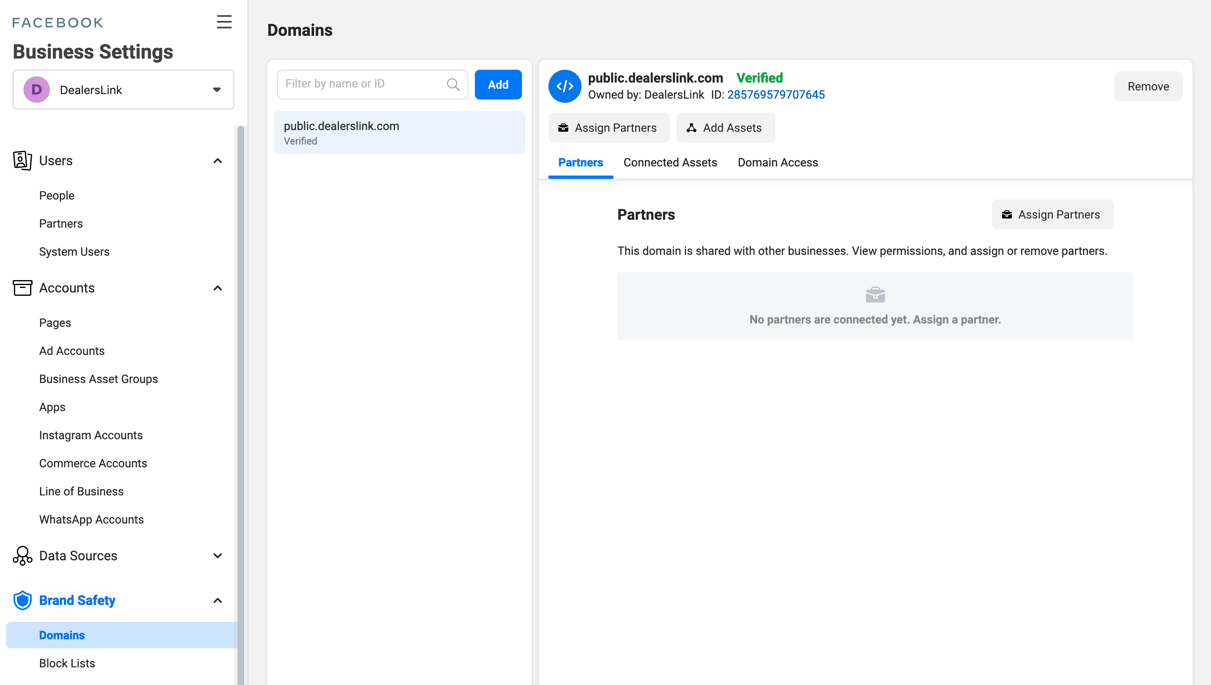Open Apps in the sidebar
This screenshot has width=1211, height=685.
(x=52, y=407)
